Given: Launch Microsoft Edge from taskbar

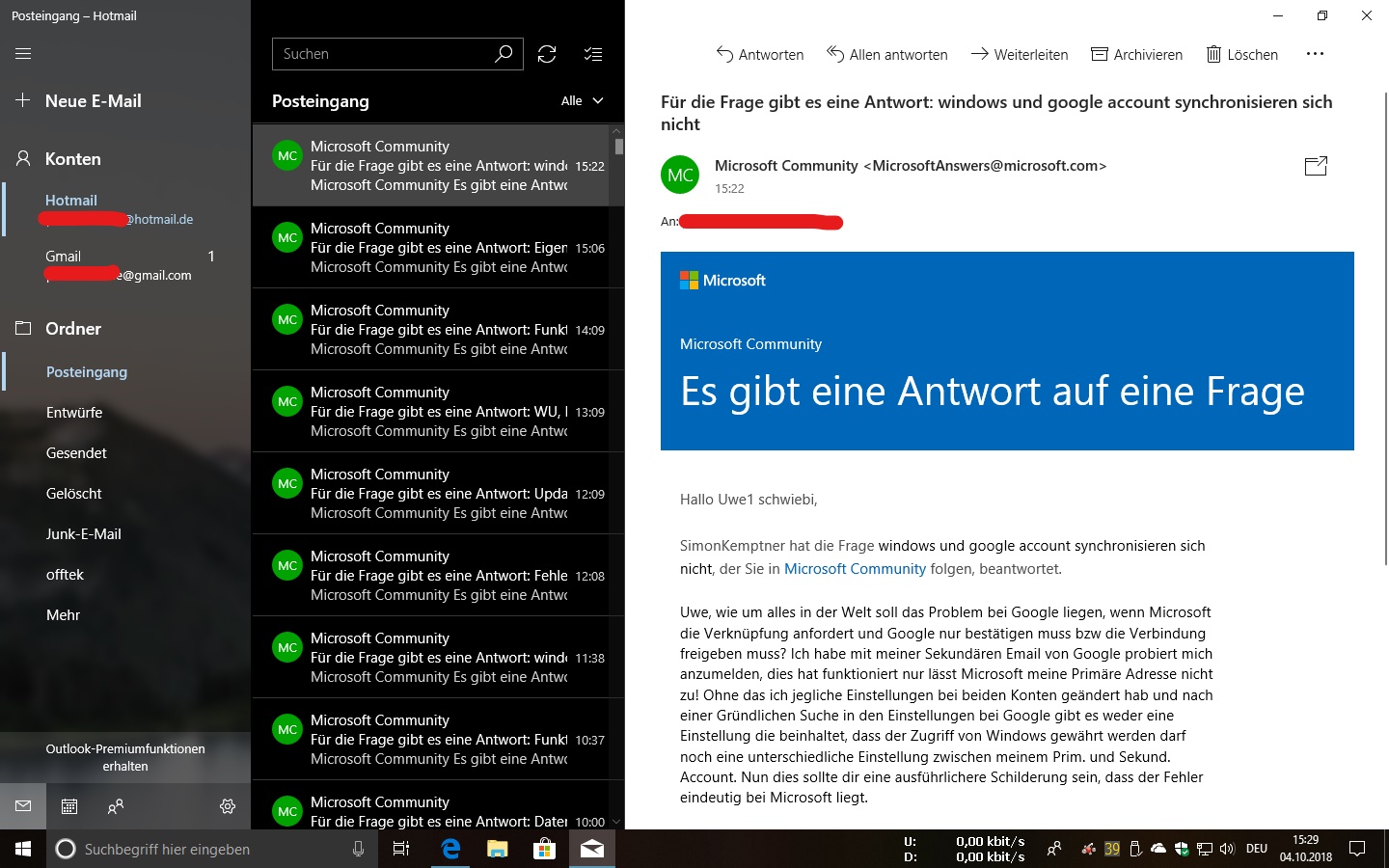Looking at the screenshot, I should 450,849.
